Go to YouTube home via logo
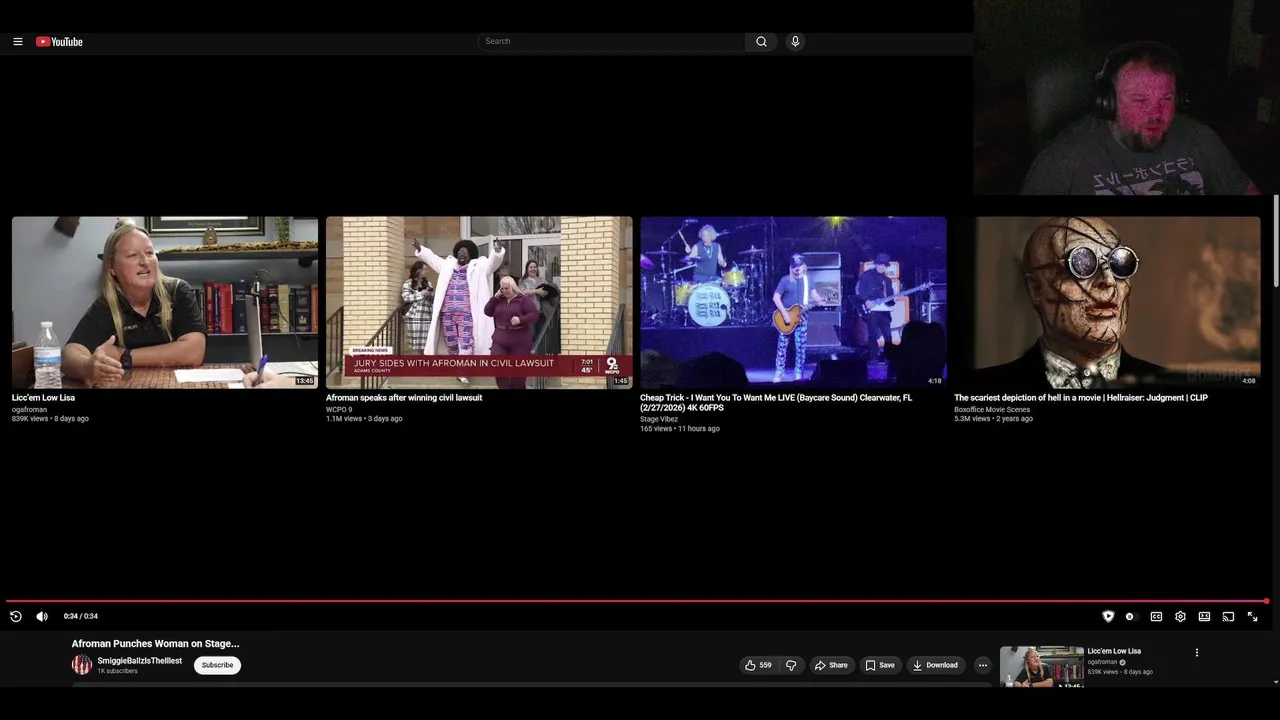Screen dimensions: 1280x720 [x=59, y=42]
